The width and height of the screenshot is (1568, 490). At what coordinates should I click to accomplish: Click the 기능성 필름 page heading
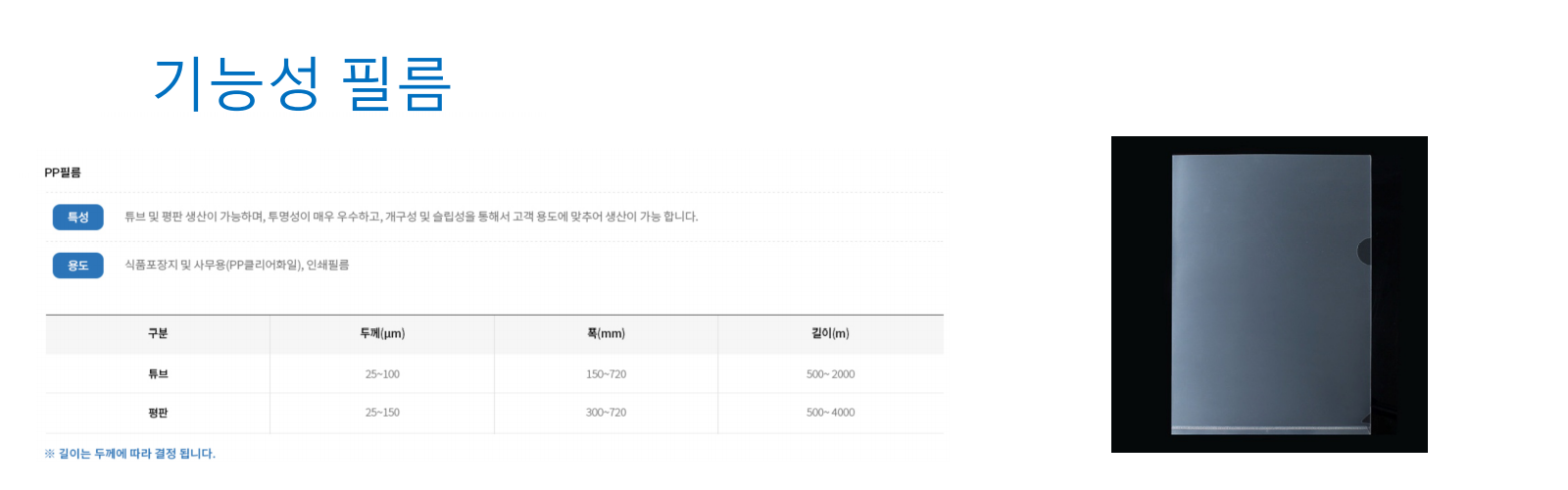[302, 83]
